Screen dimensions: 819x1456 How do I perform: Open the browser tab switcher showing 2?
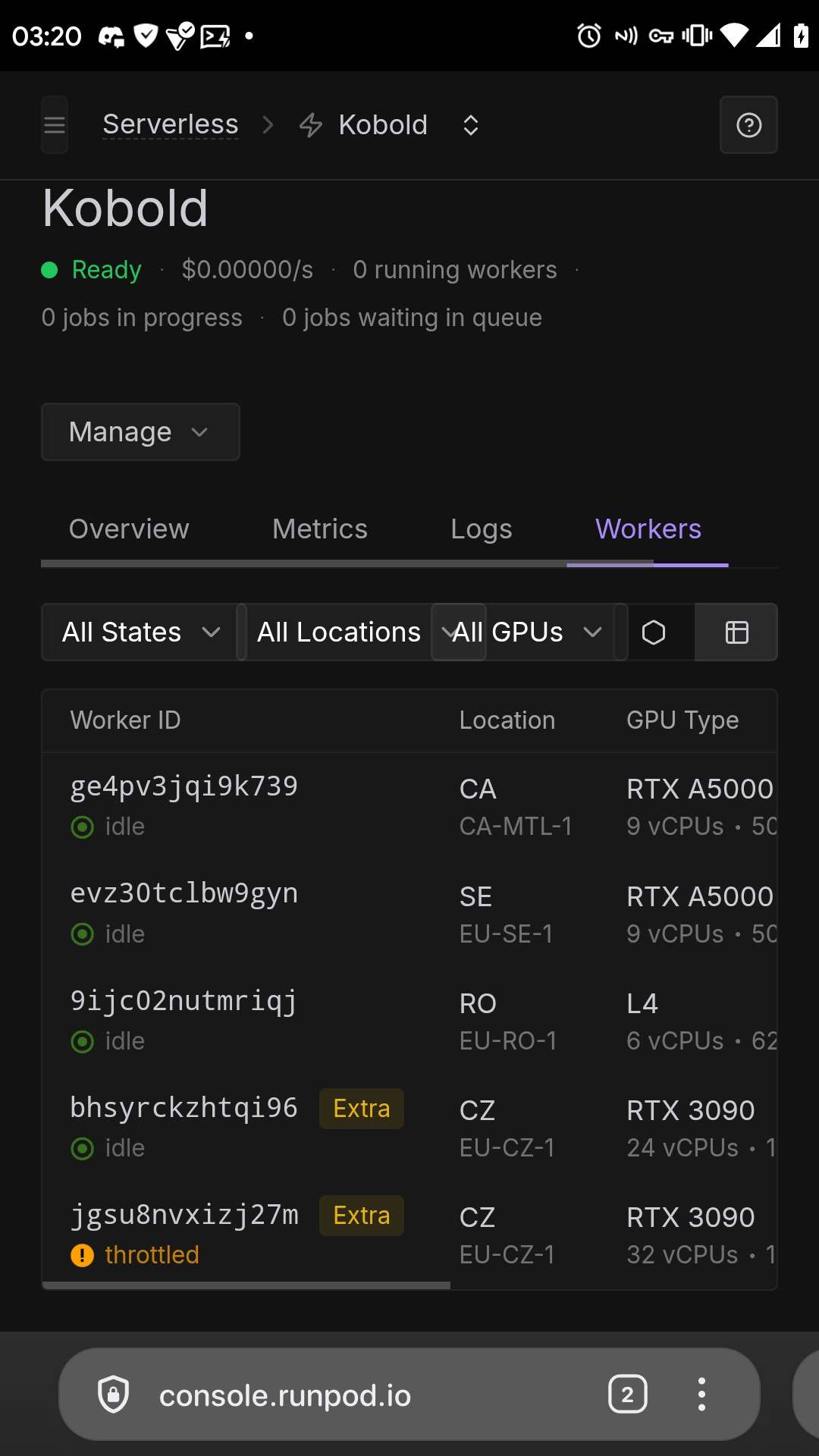point(627,1394)
